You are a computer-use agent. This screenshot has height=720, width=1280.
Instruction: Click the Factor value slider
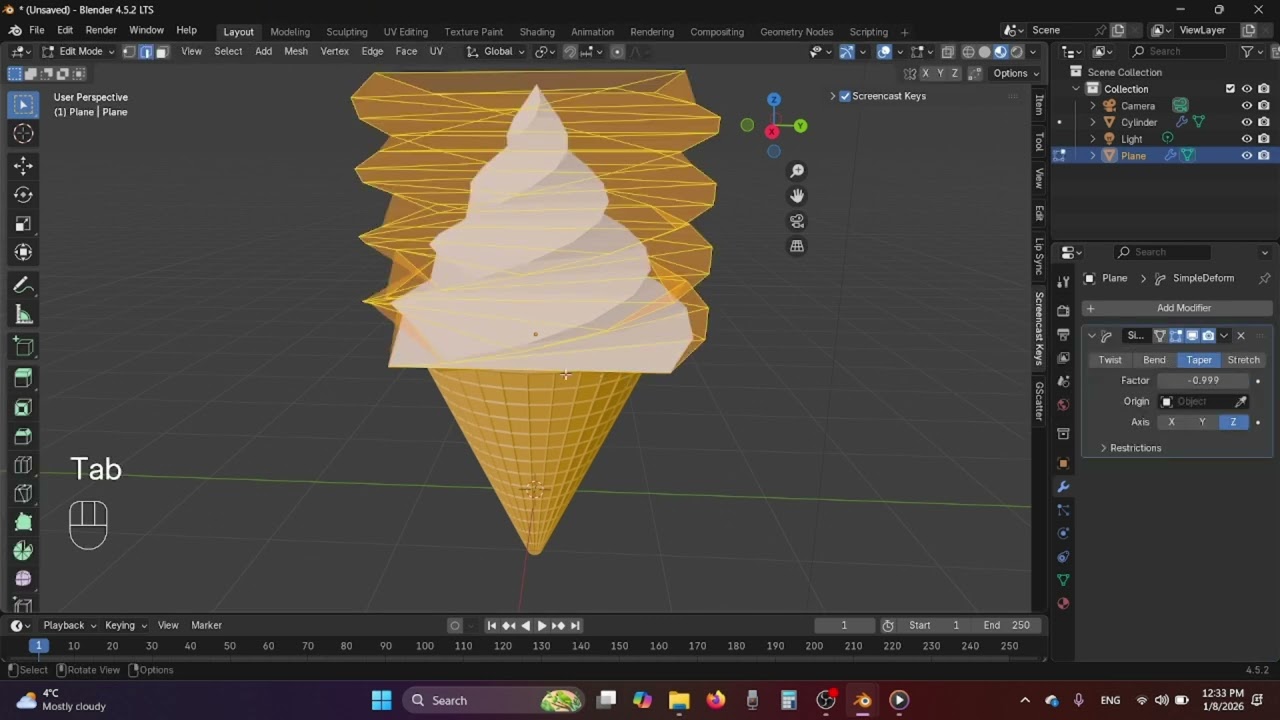tap(1203, 381)
